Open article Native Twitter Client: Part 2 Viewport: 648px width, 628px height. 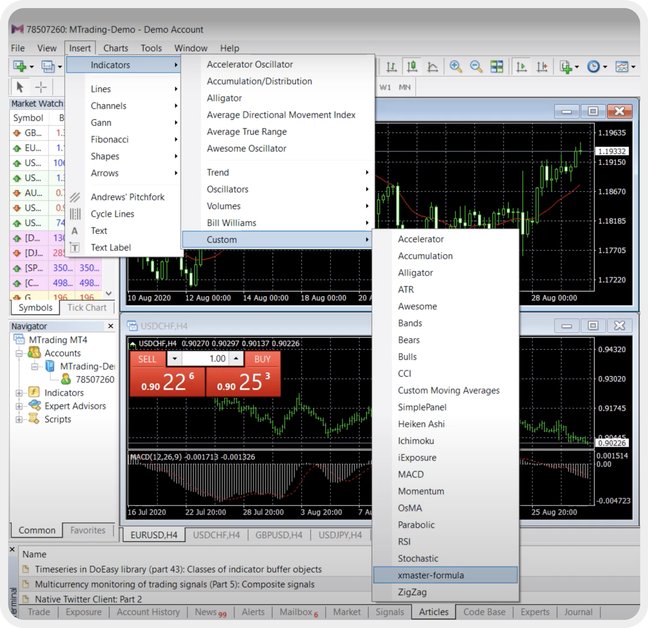click(x=88, y=599)
